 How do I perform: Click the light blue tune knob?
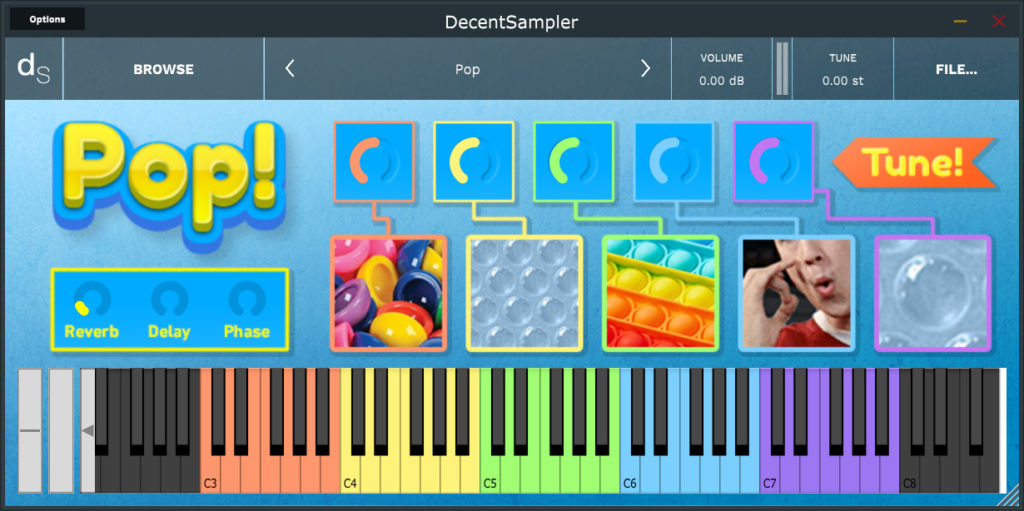[x=675, y=161]
